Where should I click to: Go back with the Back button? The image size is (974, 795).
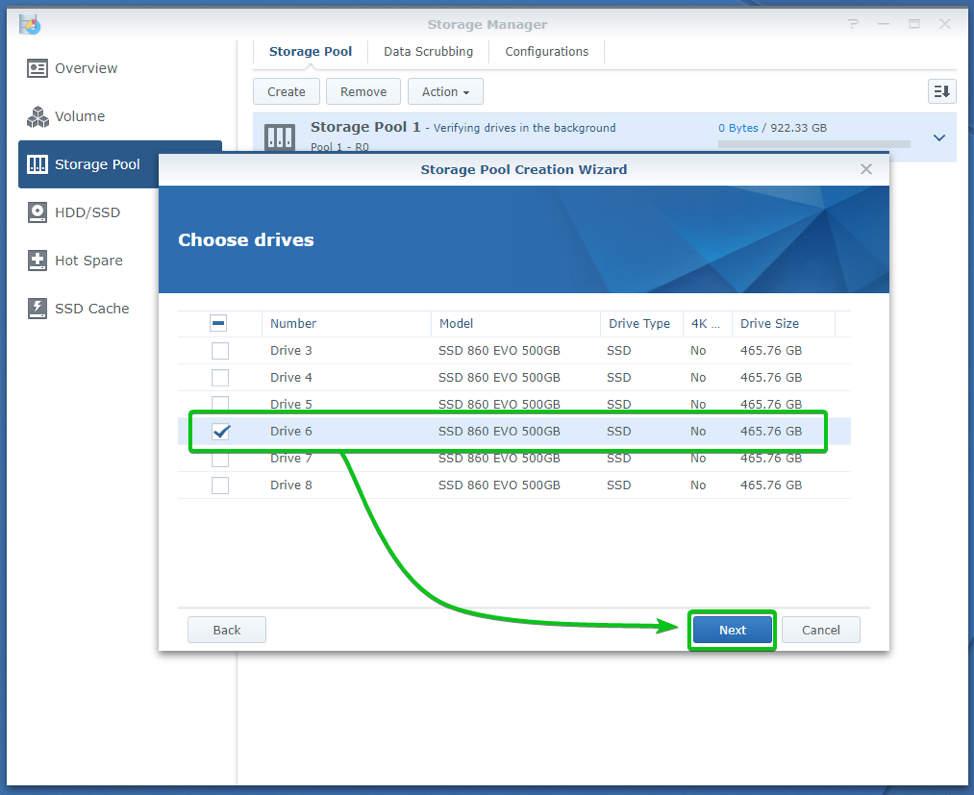227,630
